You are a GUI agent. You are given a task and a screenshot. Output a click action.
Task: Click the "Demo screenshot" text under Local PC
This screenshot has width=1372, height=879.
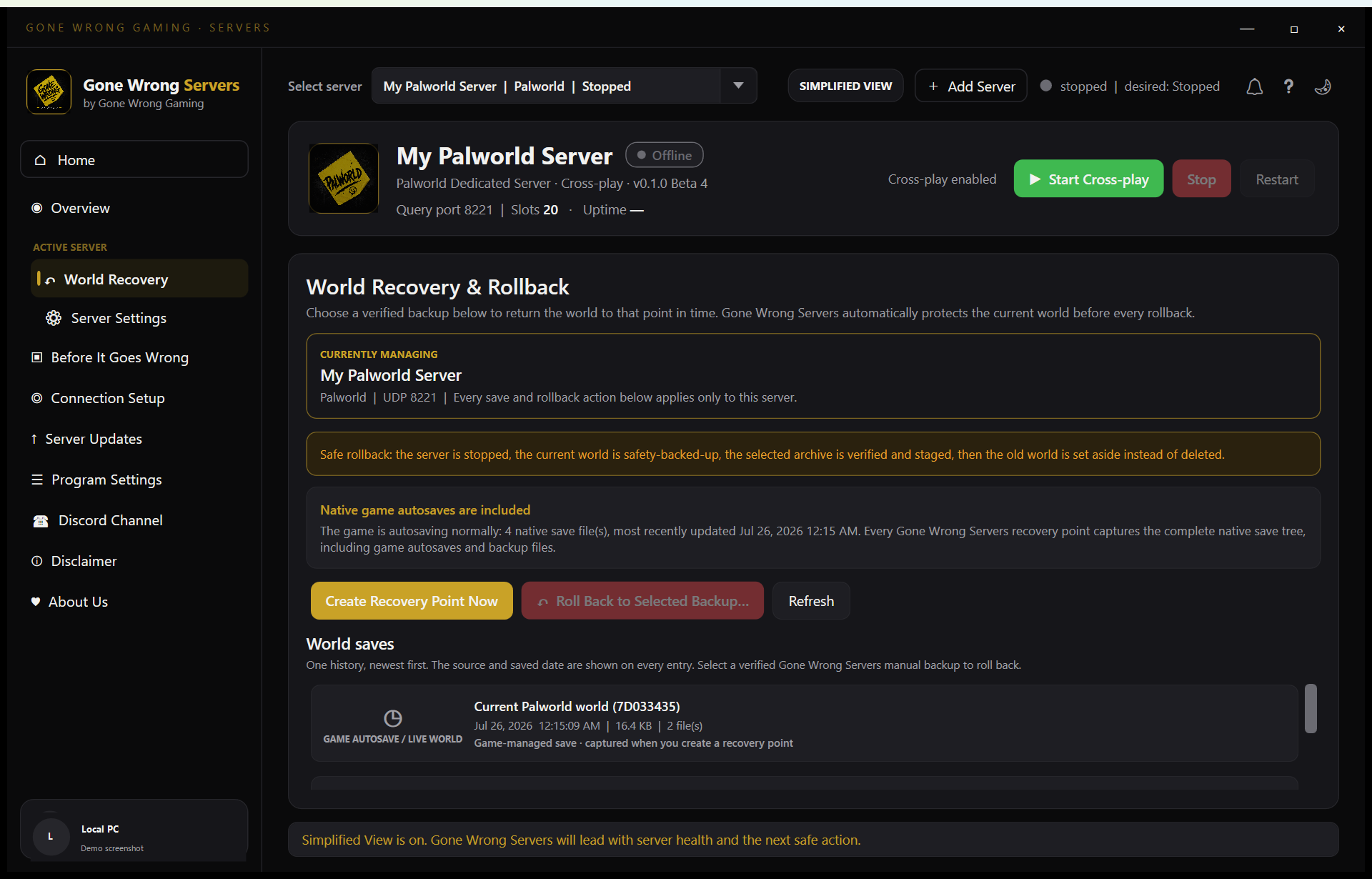(112, 848)
